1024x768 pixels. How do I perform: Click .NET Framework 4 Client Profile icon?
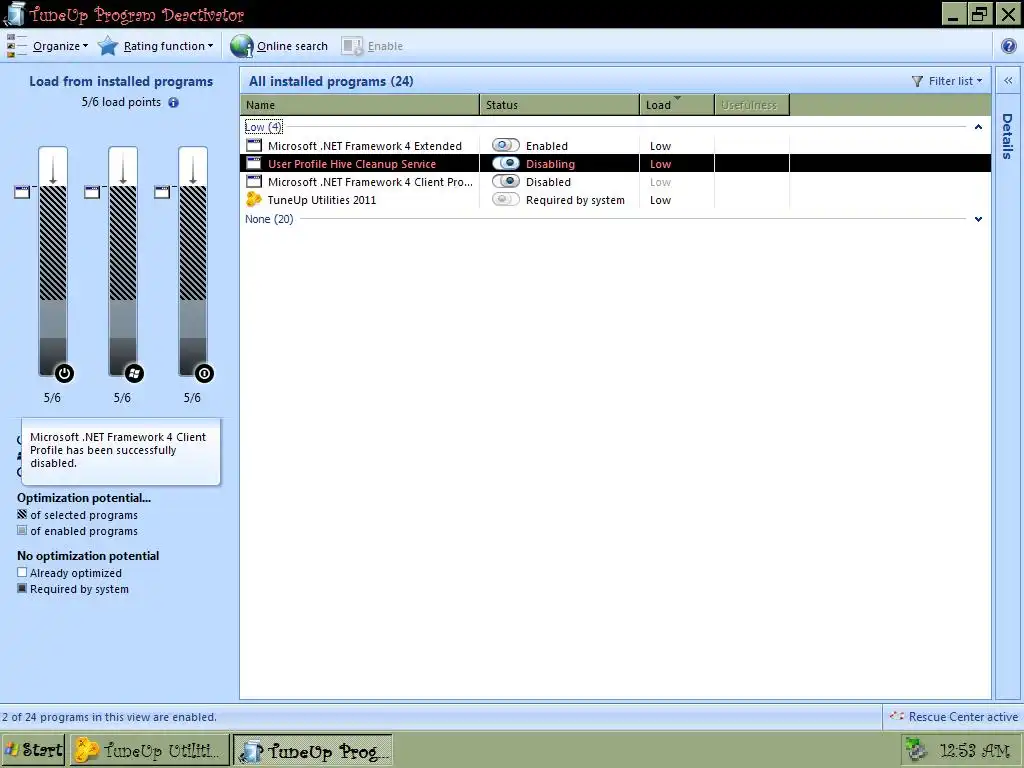(254, 181)
